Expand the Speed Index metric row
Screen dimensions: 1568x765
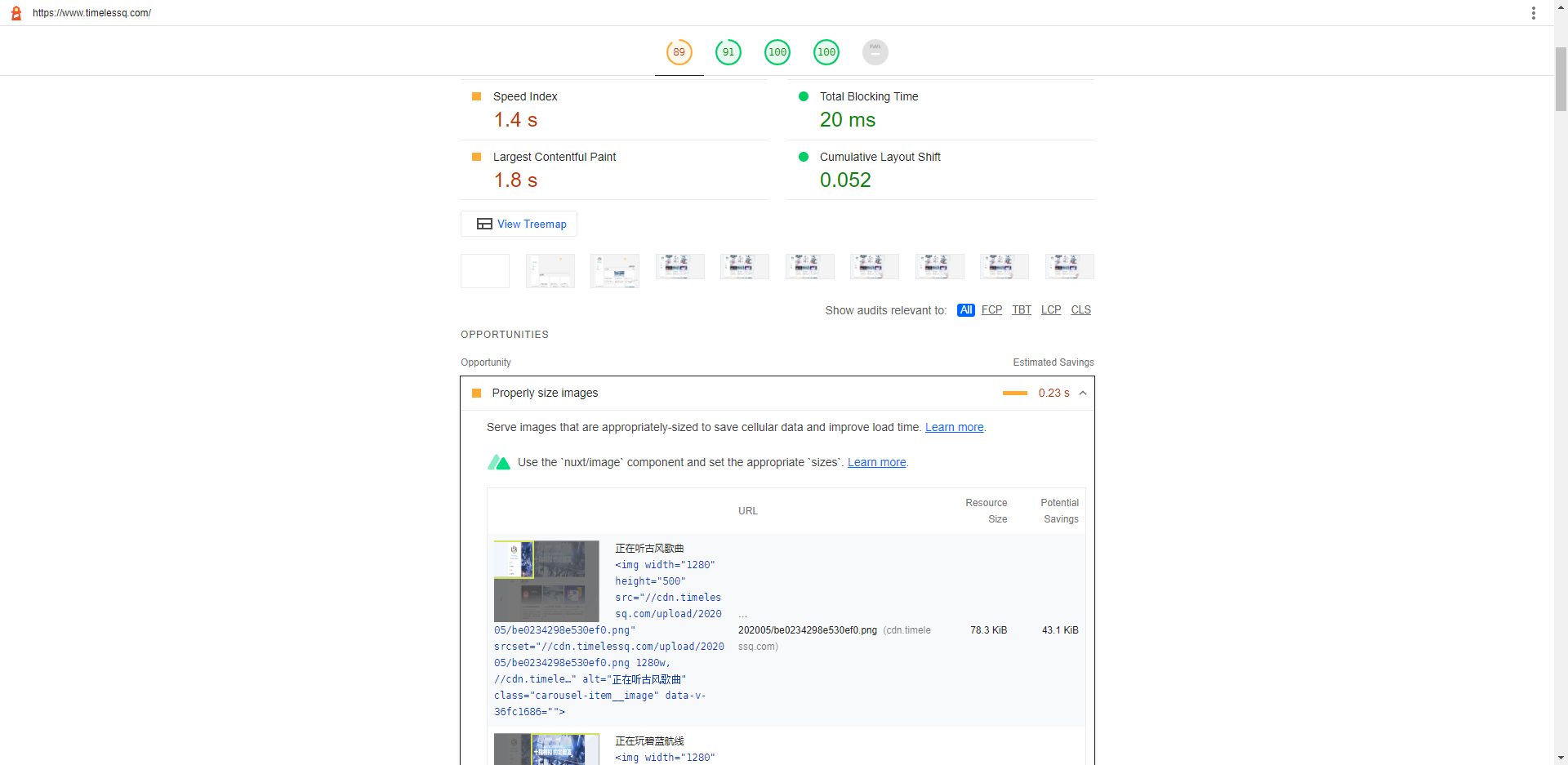(x=614, y=109)
